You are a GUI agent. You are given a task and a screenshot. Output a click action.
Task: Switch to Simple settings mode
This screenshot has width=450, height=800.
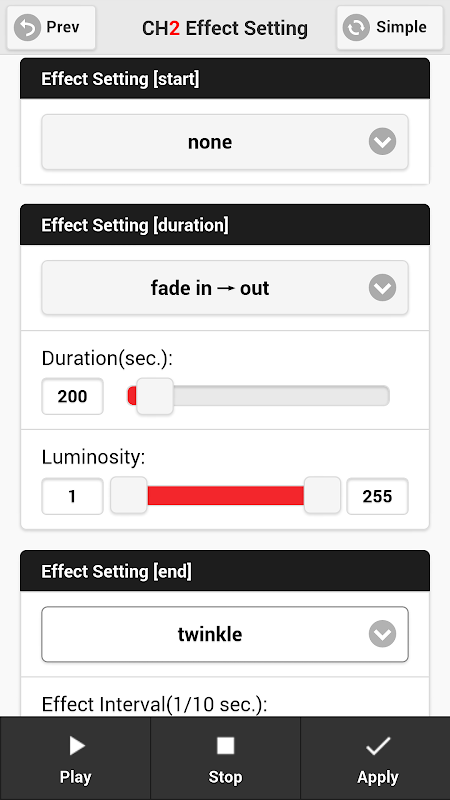tap(390, 28)
